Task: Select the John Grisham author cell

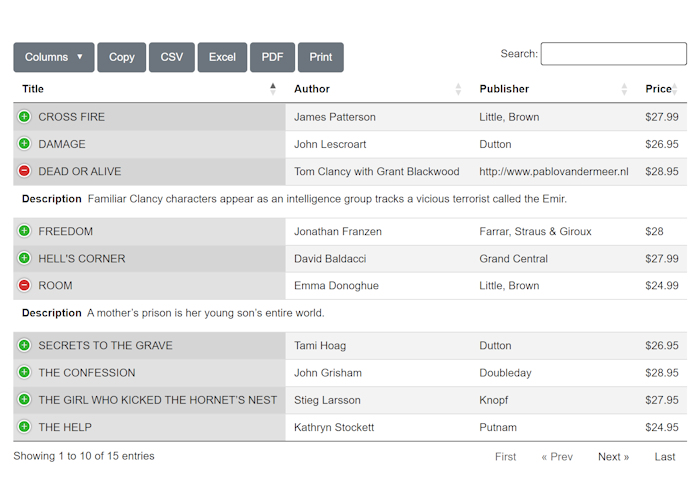Action: (x=378, y=373)
